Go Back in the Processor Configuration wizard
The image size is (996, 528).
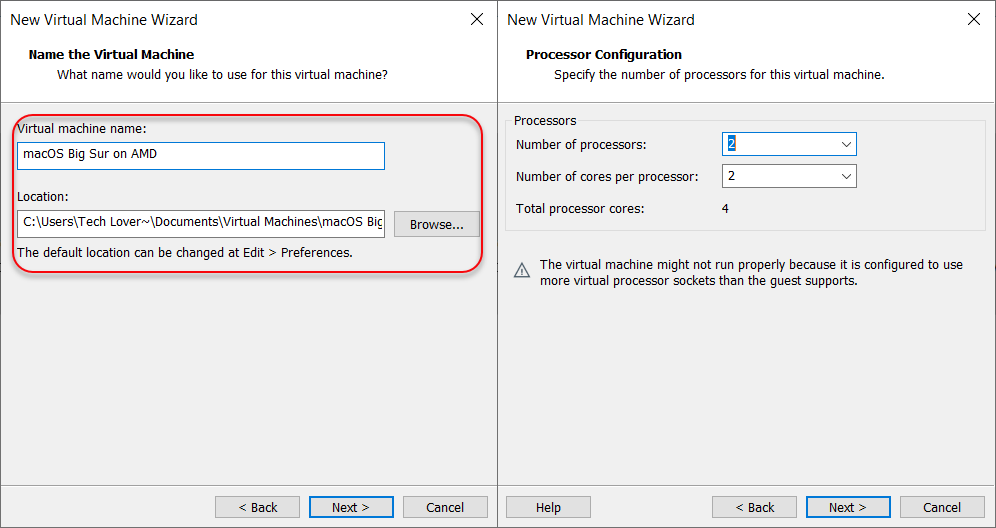click(754, 507)
